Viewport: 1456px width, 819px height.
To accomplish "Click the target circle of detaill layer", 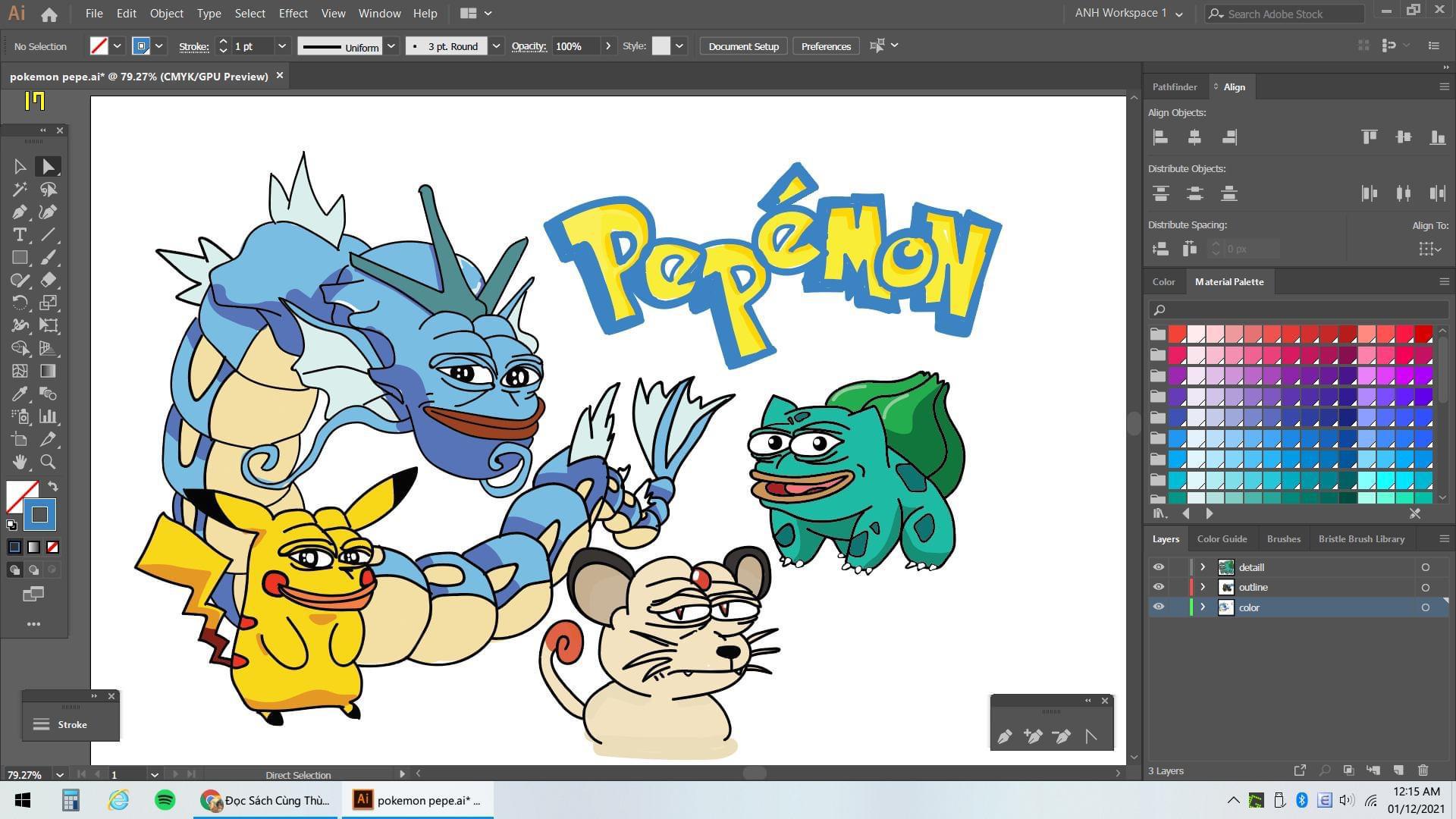I will 1426,567.
